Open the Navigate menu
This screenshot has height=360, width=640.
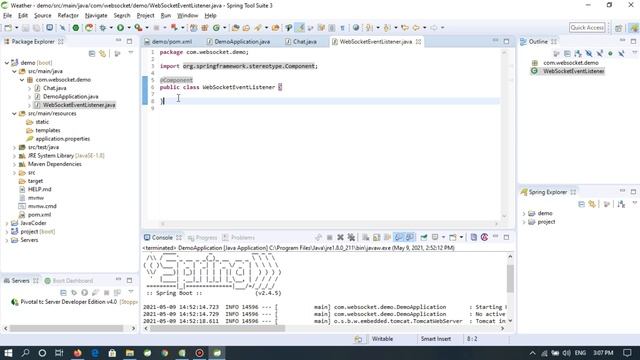click(96, 16)
